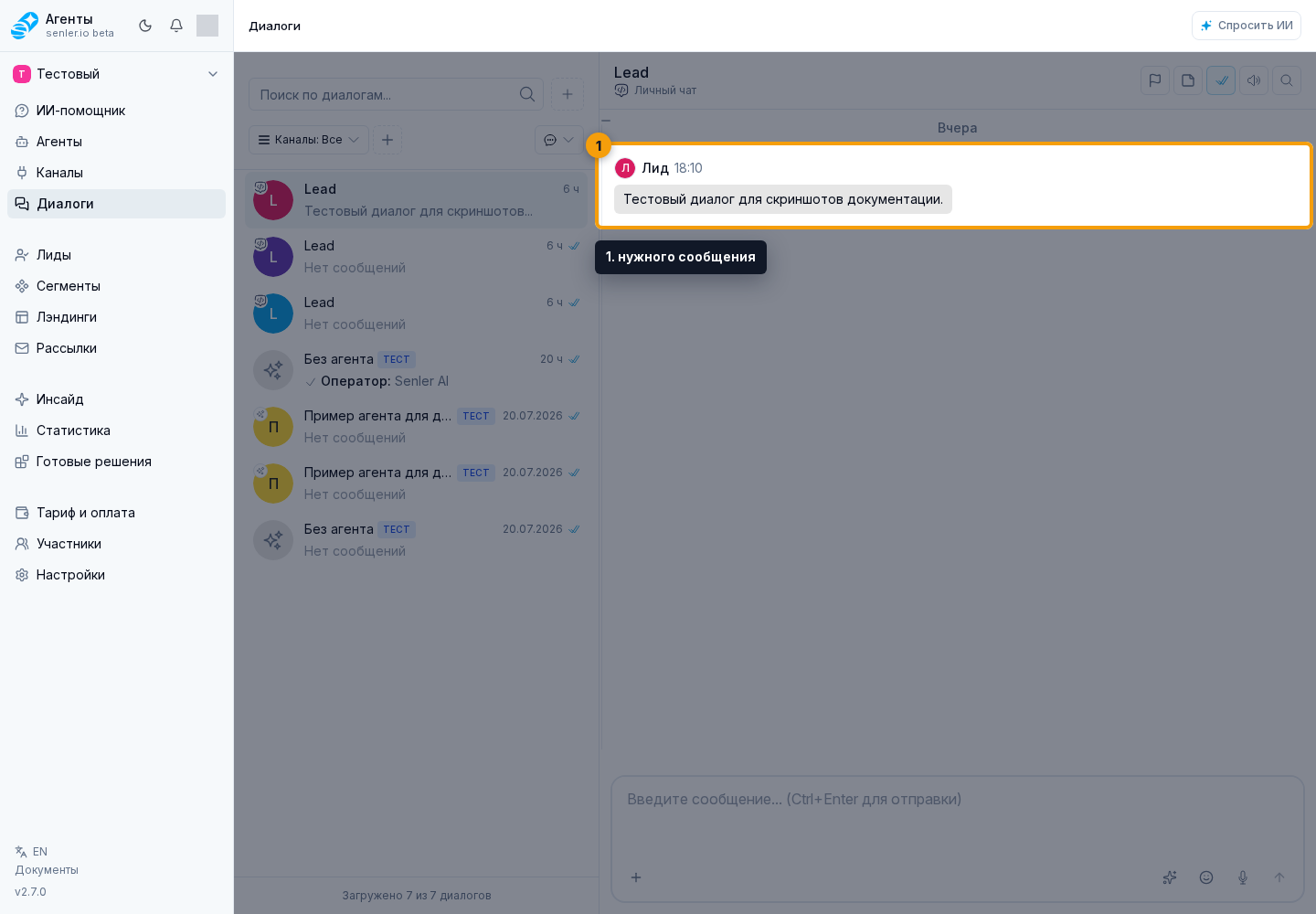Click the flag icon in chat header
Image resolution: width=1316 pixels, height=914 pixels.
pyautogui.click(x=1155, y=80)
